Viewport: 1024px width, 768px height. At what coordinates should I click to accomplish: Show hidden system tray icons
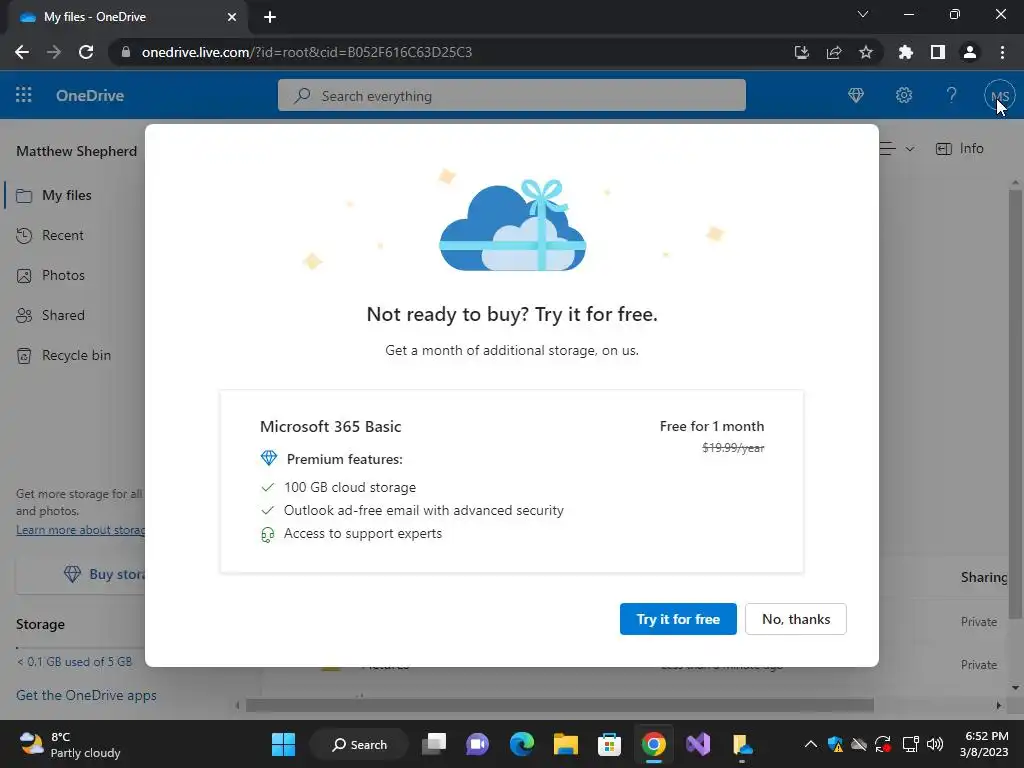pos(810,744)
